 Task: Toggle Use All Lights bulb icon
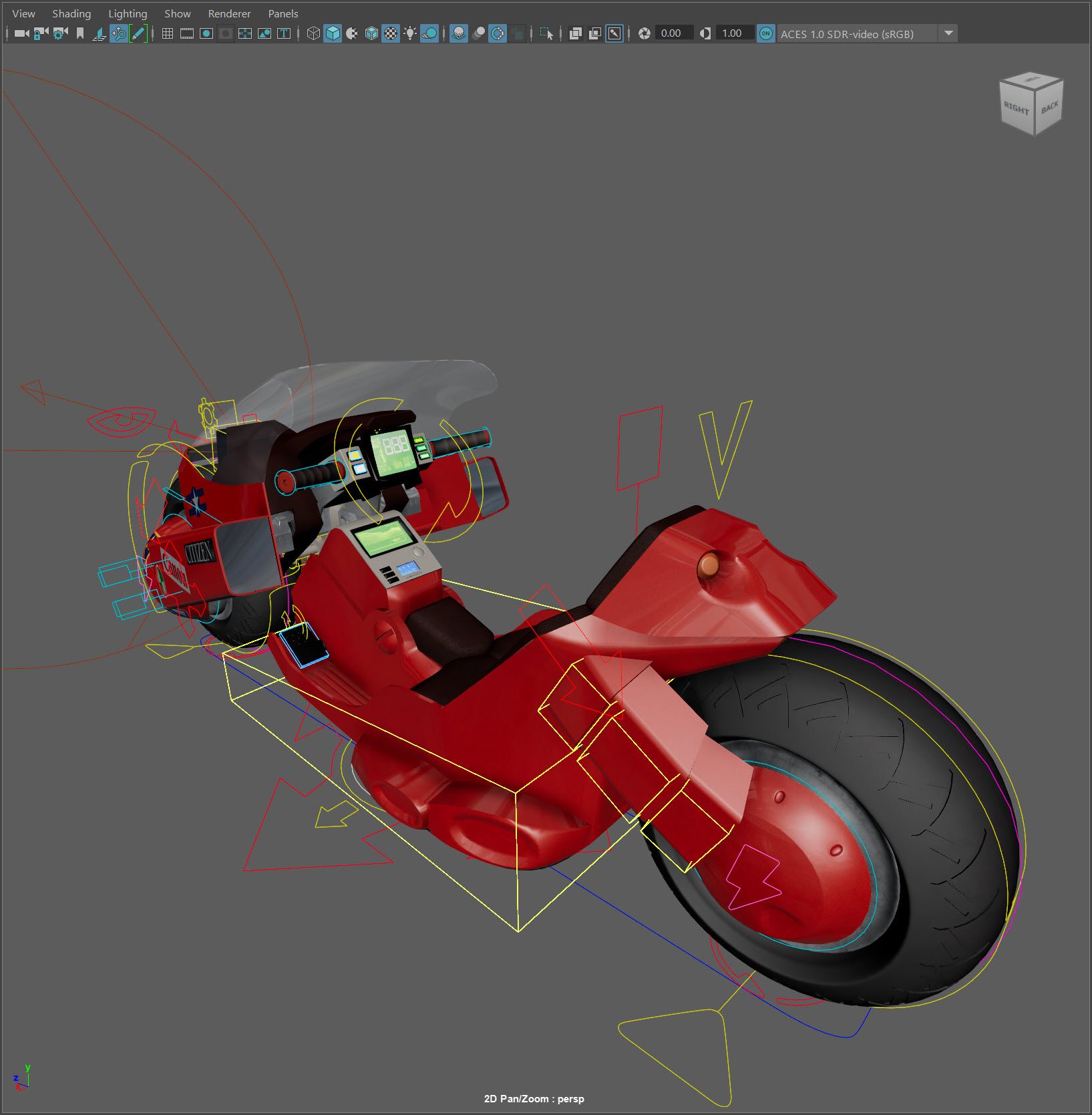[409, 33]
